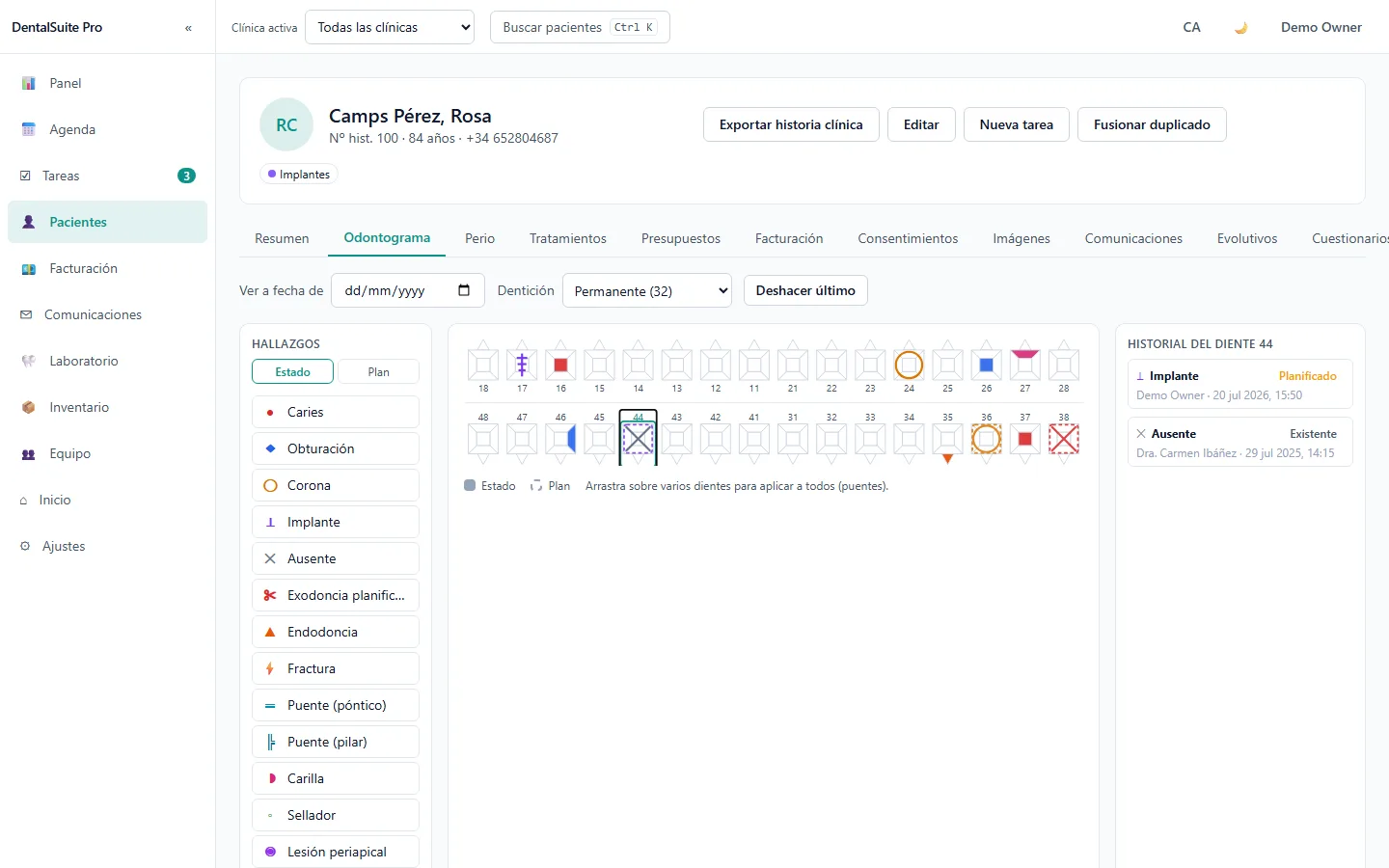This screenshot has height=868, width=1389.
Task: Choose the Sellador finding
Action: click(x=336, y=815)
